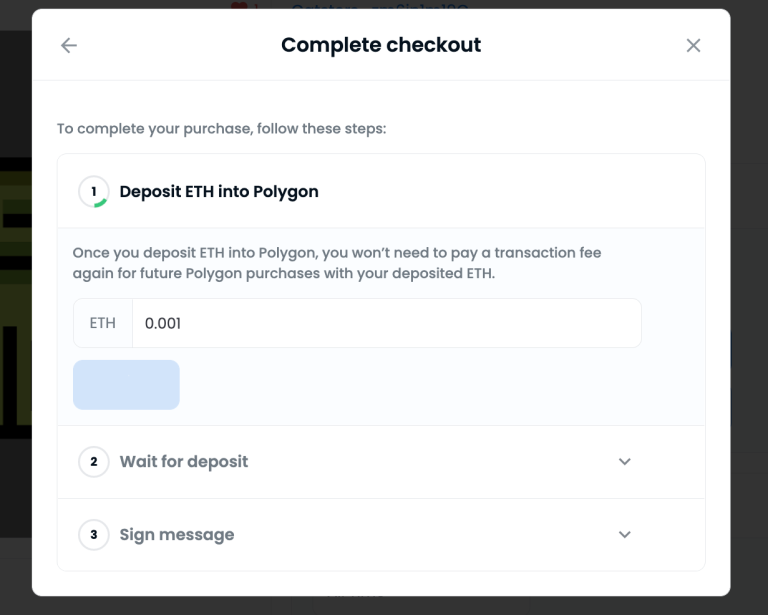
Task: Go back using the left arrow icon
Action: pyautogui.click(x=69, y=46)
